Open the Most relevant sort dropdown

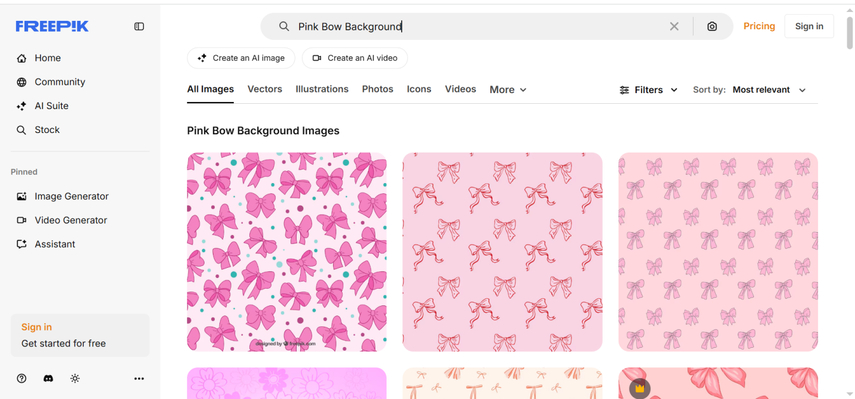coord(769,90)
